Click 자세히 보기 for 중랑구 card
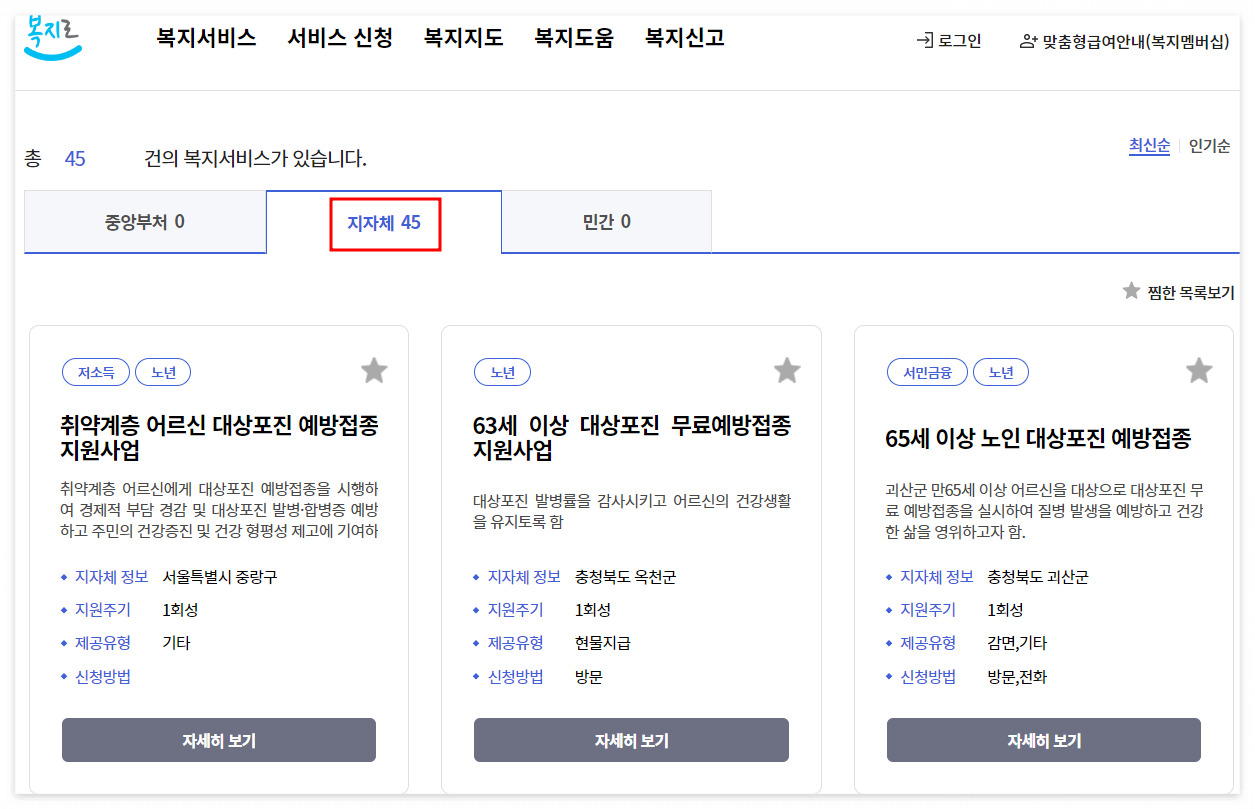This screenshot has height=809, width=1255. [219, 741]
